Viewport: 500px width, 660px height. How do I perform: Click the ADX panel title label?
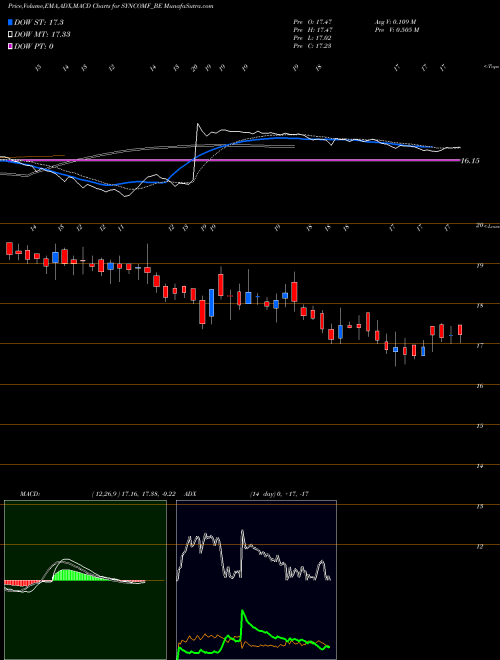click(190, 494)
